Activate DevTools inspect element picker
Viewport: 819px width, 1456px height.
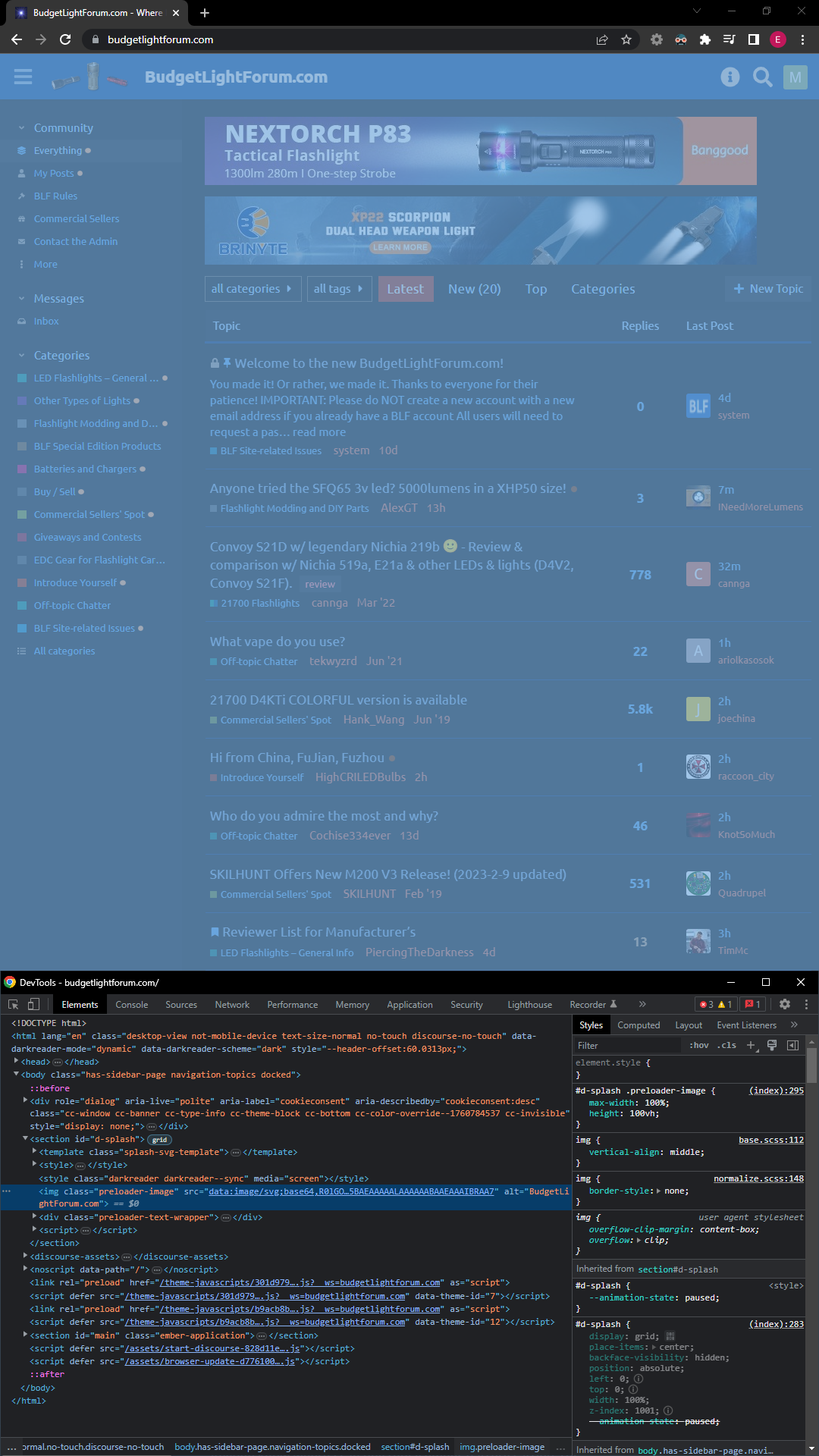13,1004
